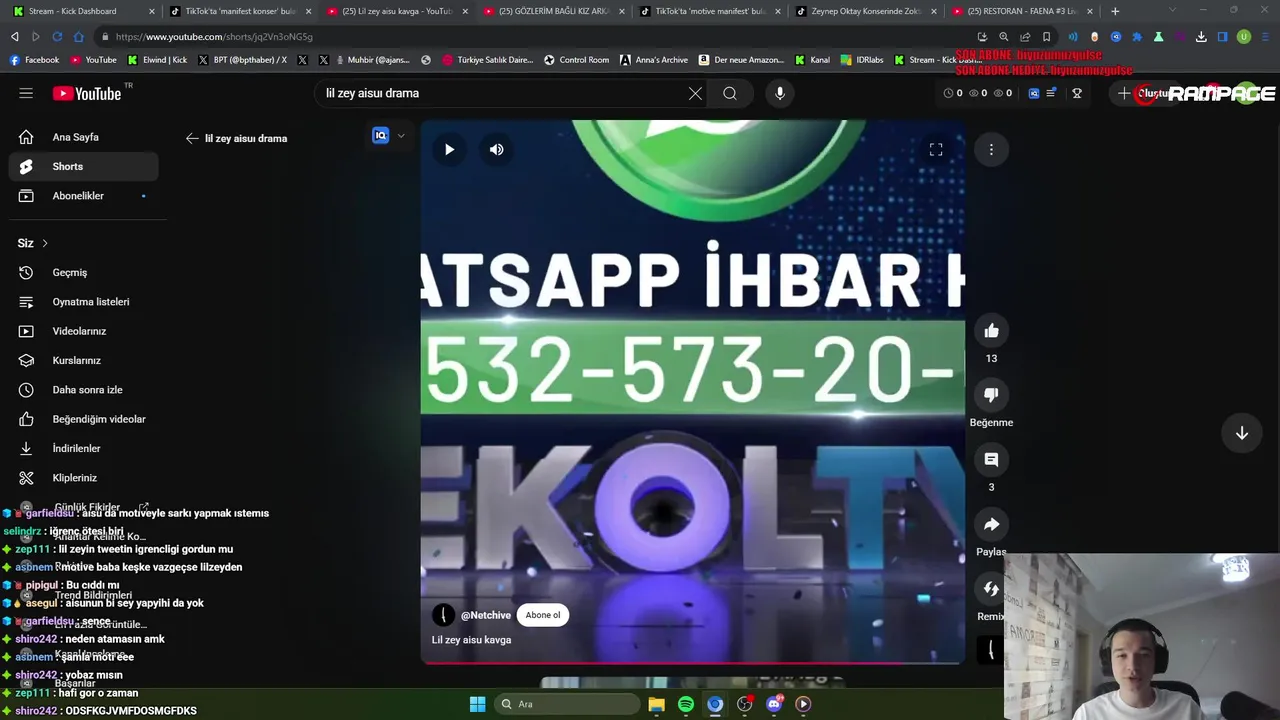Image resolution: width=1280 pixels, height=720 pixels.
Task: Open the three-dot more options menu
Action: coord(991,149)
